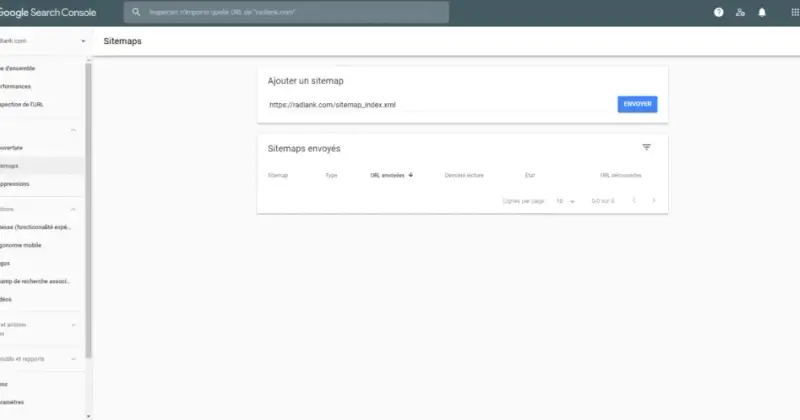Click the "0-0 sur 0" pagination text
The width and height of the screenshot is (800, 420).
coord(603,201)
